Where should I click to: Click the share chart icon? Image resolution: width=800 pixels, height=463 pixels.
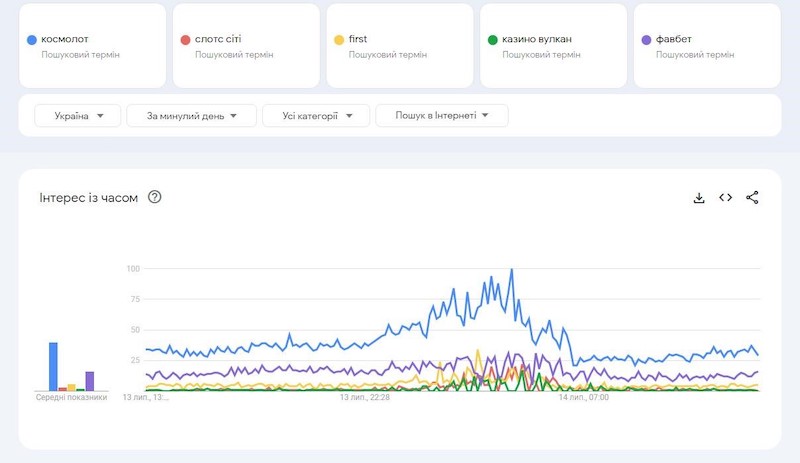[x=752, y=198]
